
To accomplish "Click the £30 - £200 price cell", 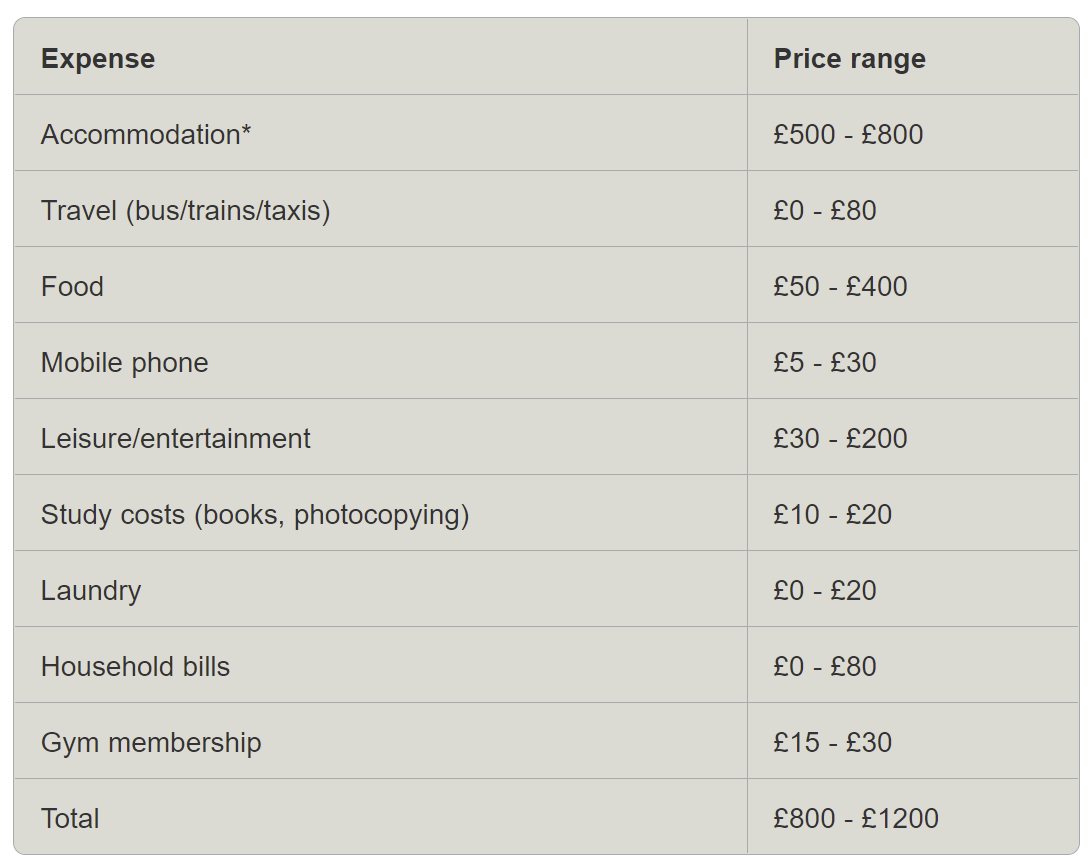I will pyautogui.click(x=913, y=437).
